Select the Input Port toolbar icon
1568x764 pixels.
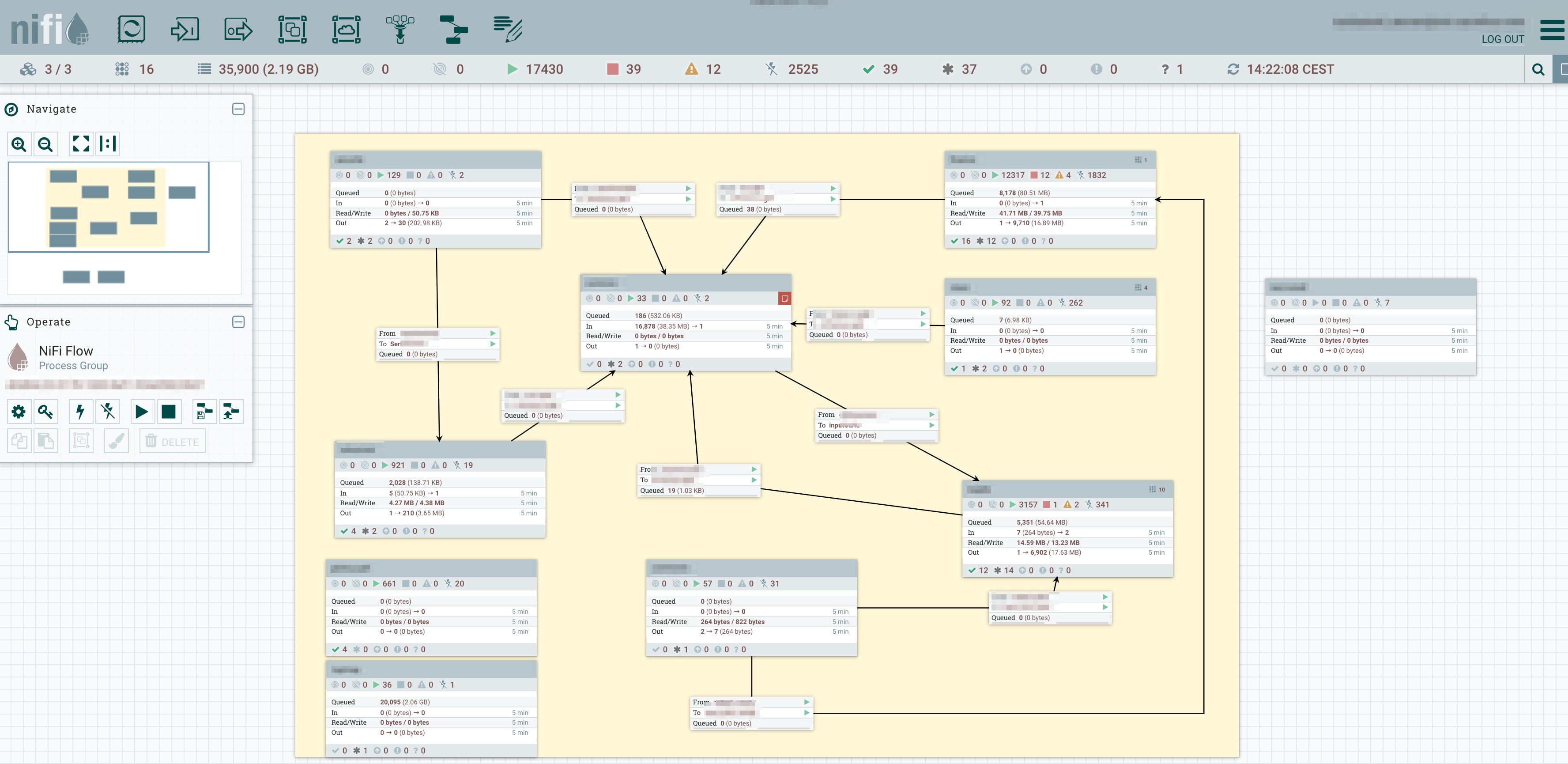tap(185, 29)
